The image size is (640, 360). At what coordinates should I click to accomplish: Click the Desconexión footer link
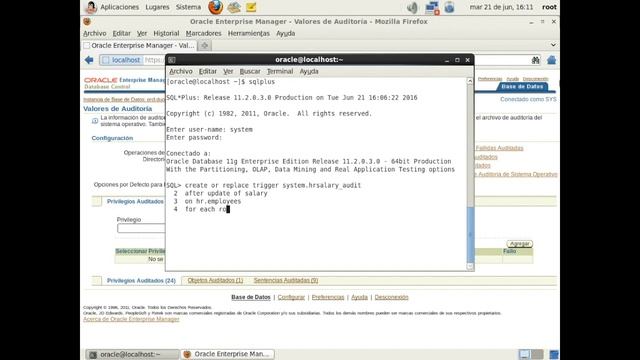[391, 297]
